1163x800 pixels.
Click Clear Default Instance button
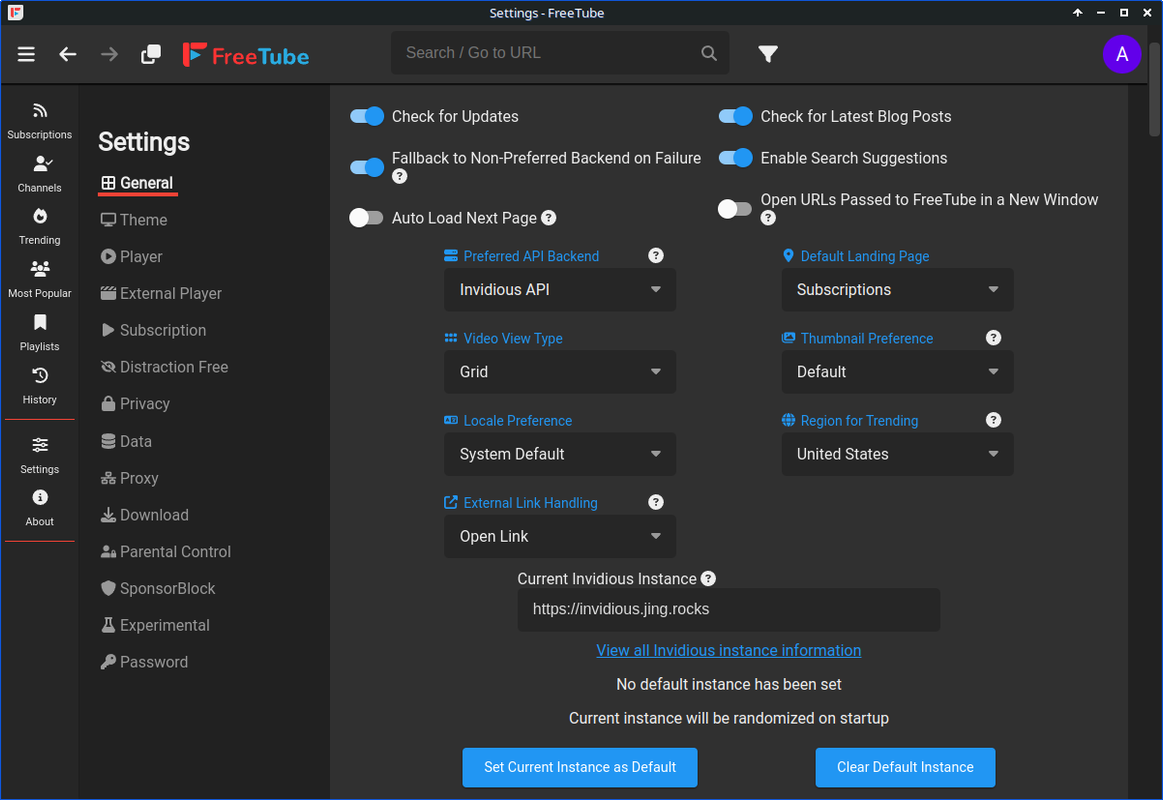[x=905, y=767]
